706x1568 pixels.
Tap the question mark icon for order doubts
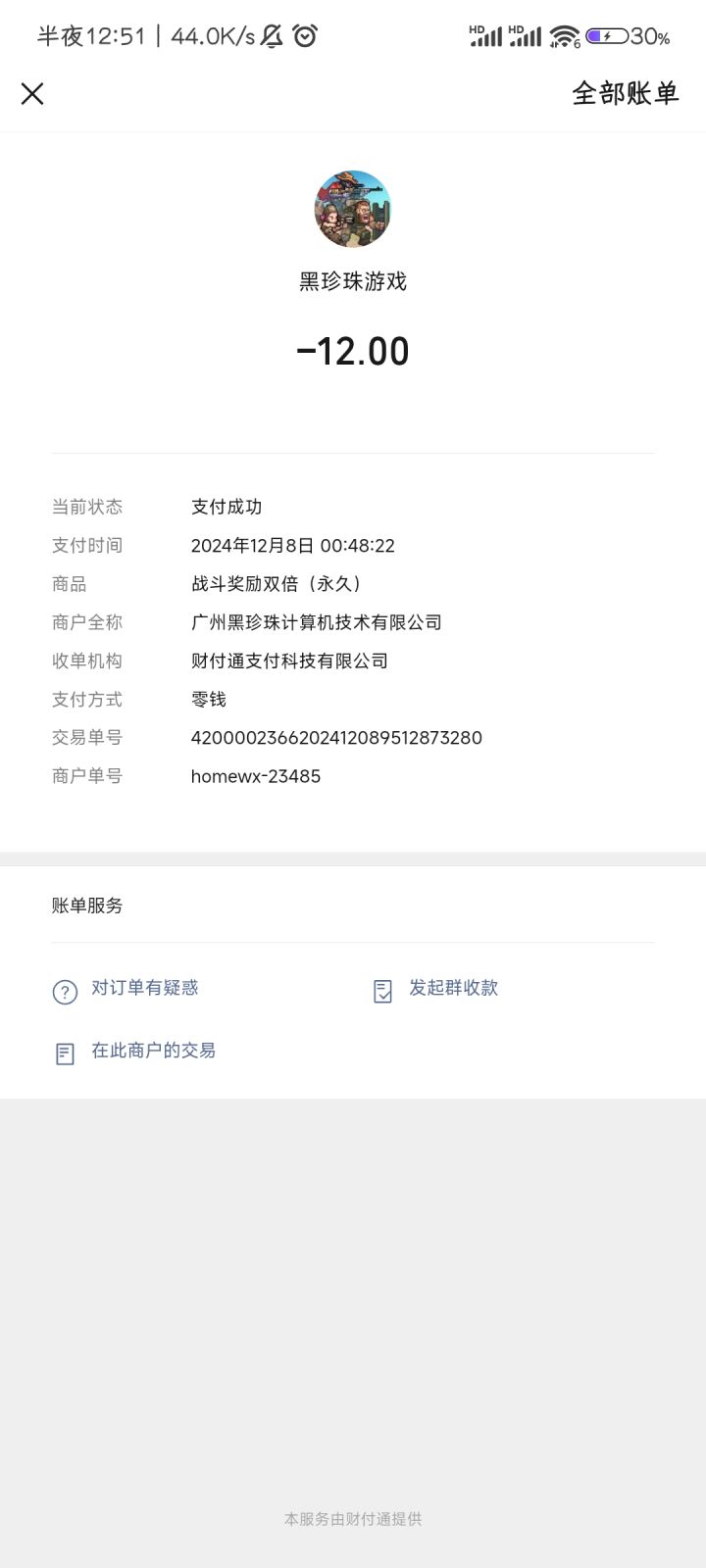65,992
